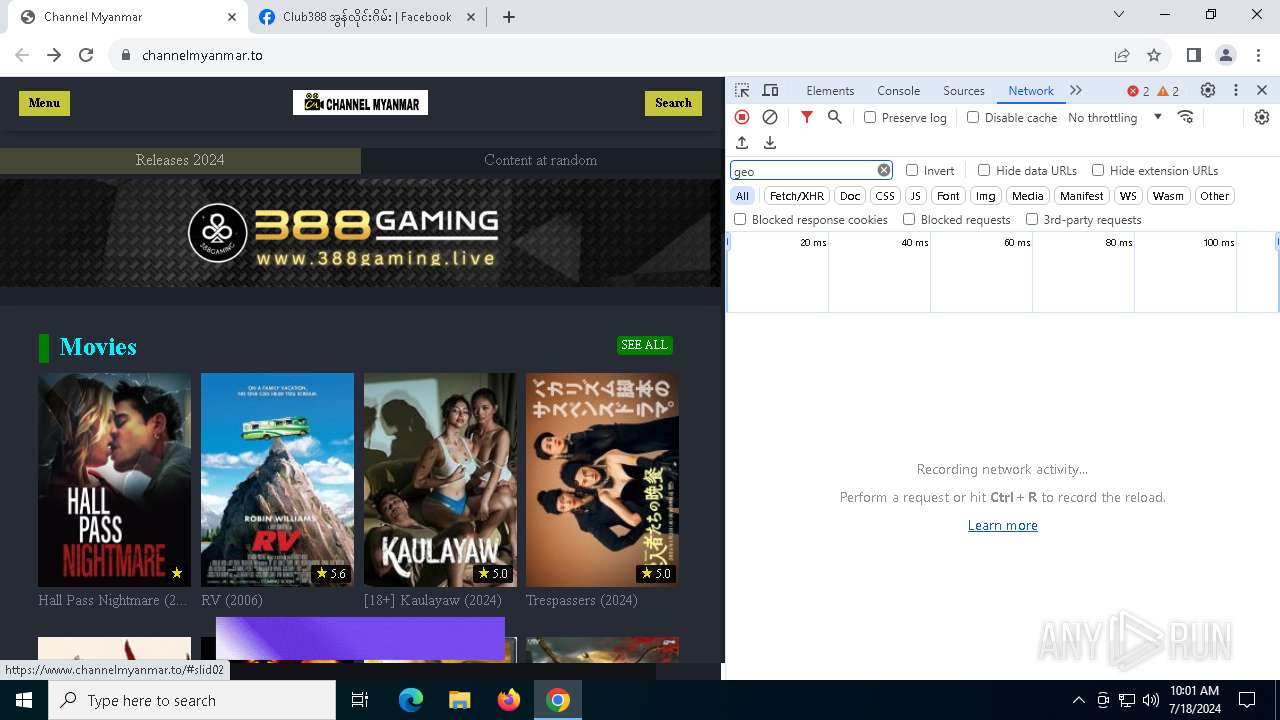The height and width of the screenshot is (720, 1280).
Task: Share this page from the address bar
Action: (1122, 55)
